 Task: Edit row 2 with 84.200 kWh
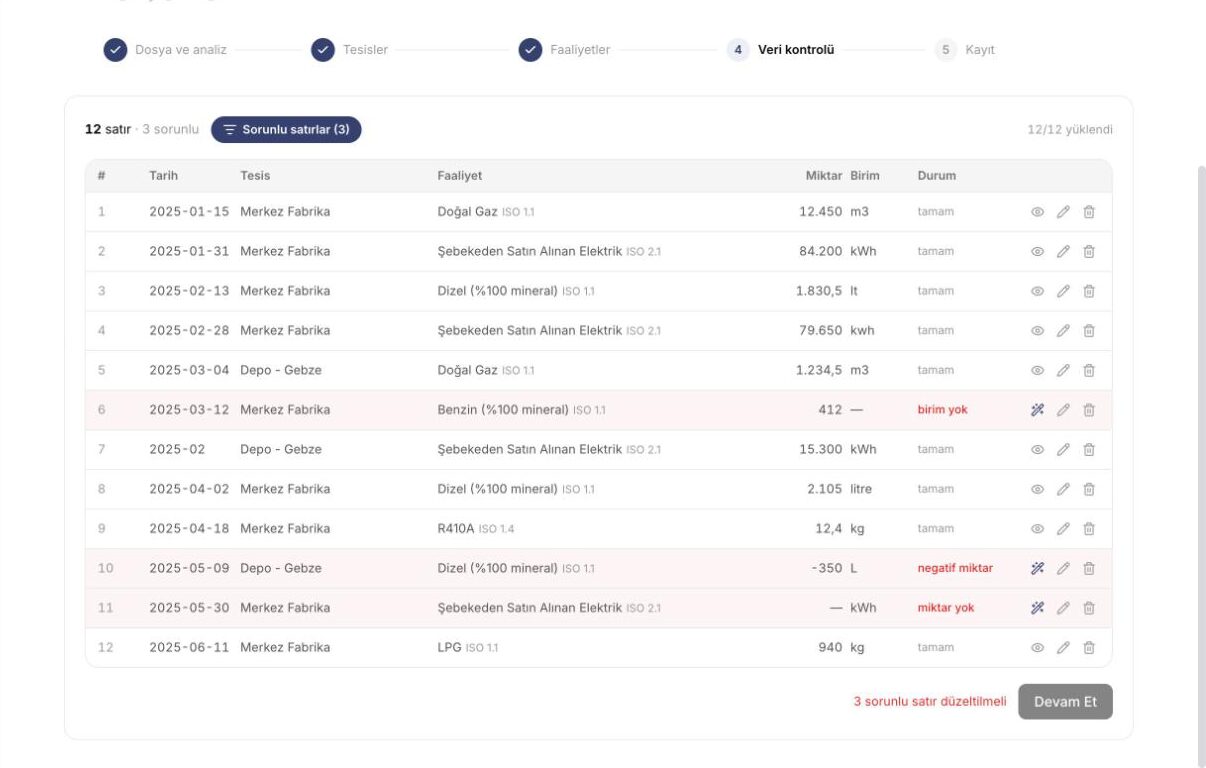1063,251
